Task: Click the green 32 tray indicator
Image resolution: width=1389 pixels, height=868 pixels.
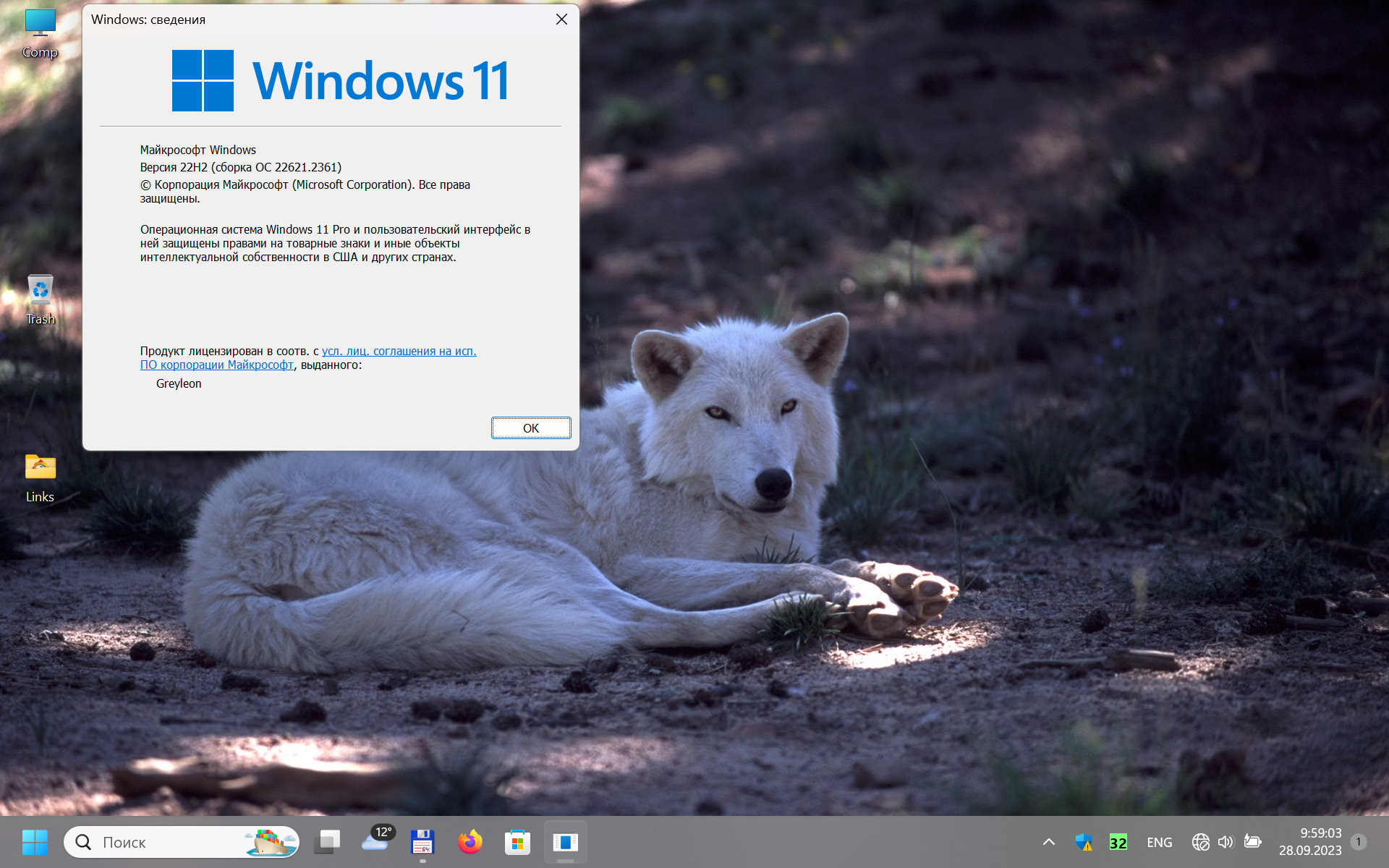Action: pyautogui.click(x=1118, y=843)
